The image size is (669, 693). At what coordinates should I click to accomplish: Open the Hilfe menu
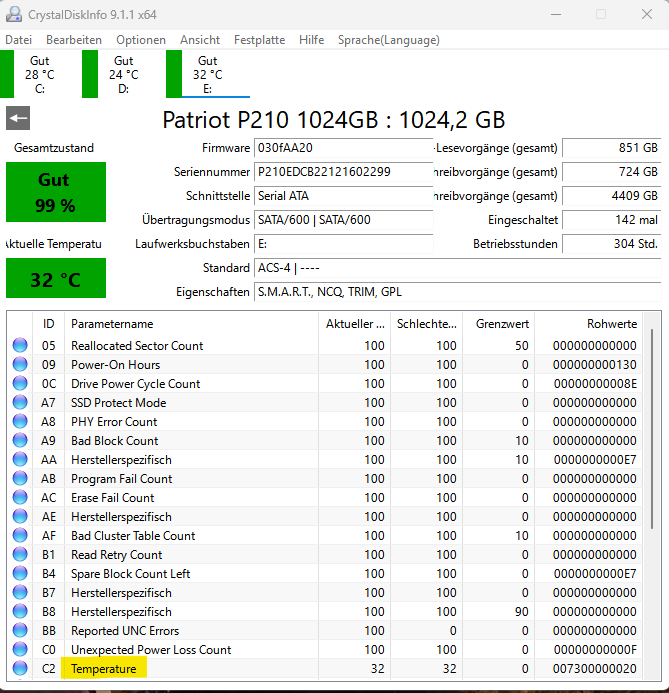pos(312,40)
